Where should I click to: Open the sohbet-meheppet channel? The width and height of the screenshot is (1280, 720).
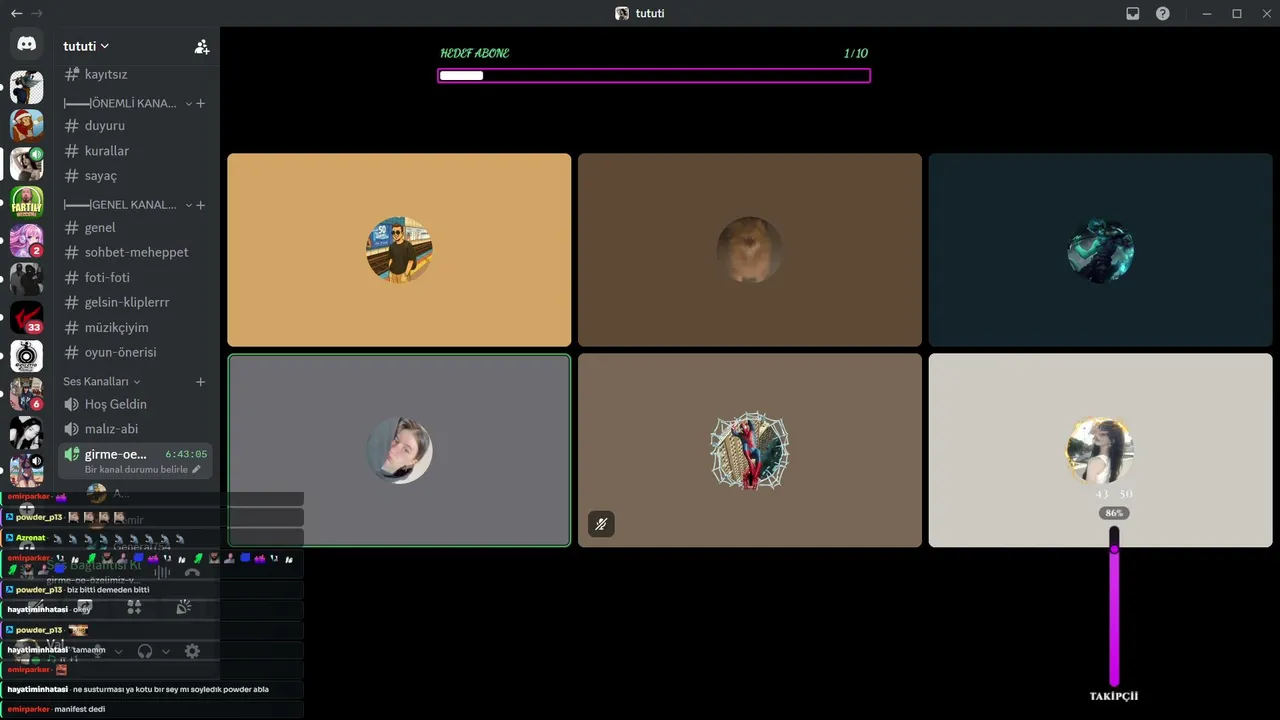(x=135, y=253)
